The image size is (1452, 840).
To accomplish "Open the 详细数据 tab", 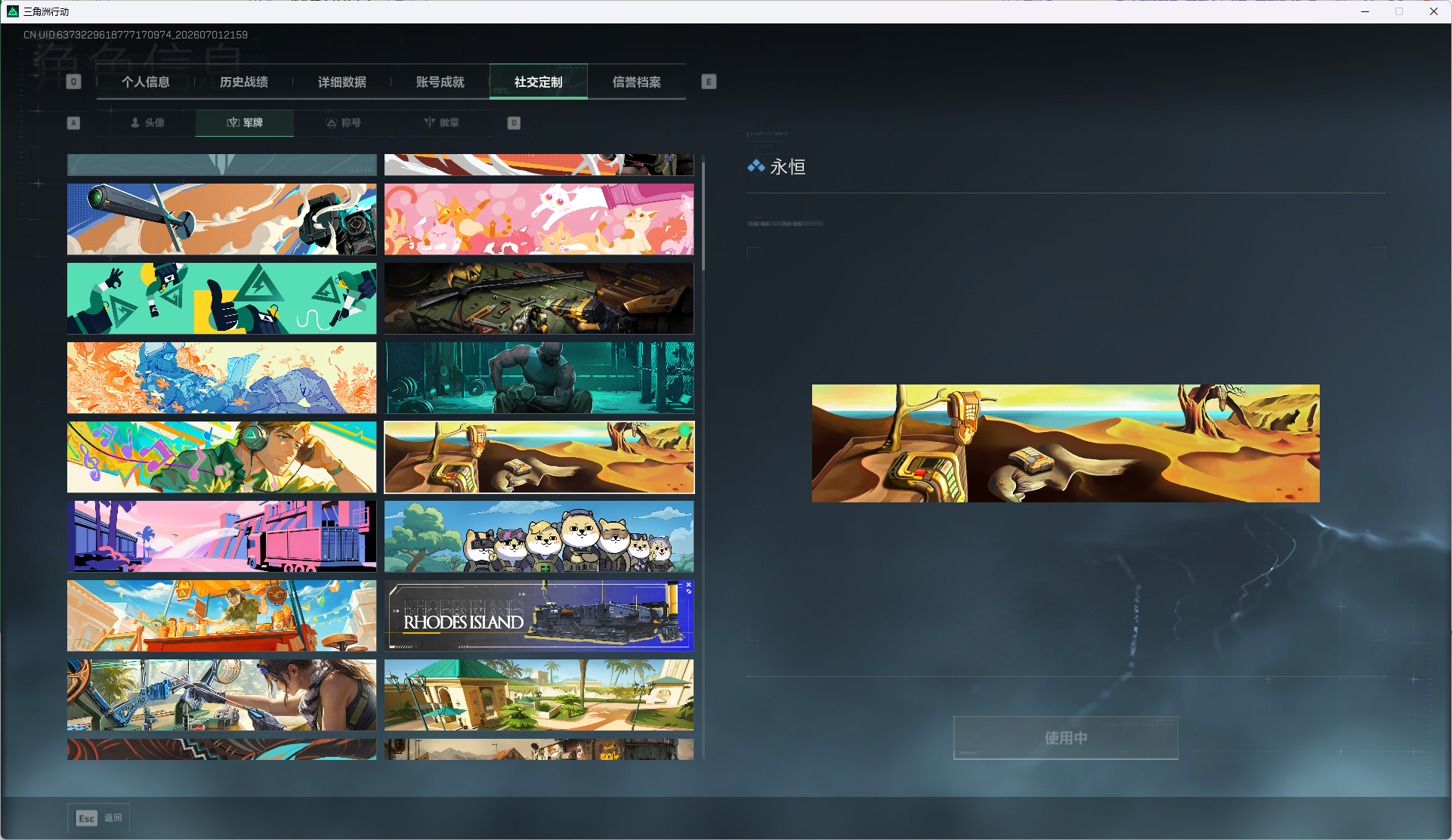I will pyautogui.click(x=342, y=82).
